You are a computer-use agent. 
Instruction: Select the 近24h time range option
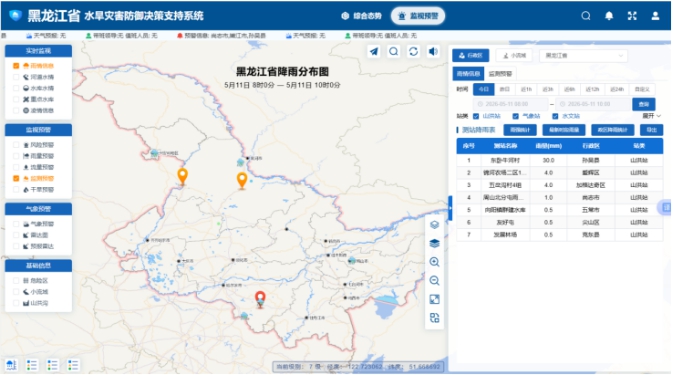click(x=617, y=89)
